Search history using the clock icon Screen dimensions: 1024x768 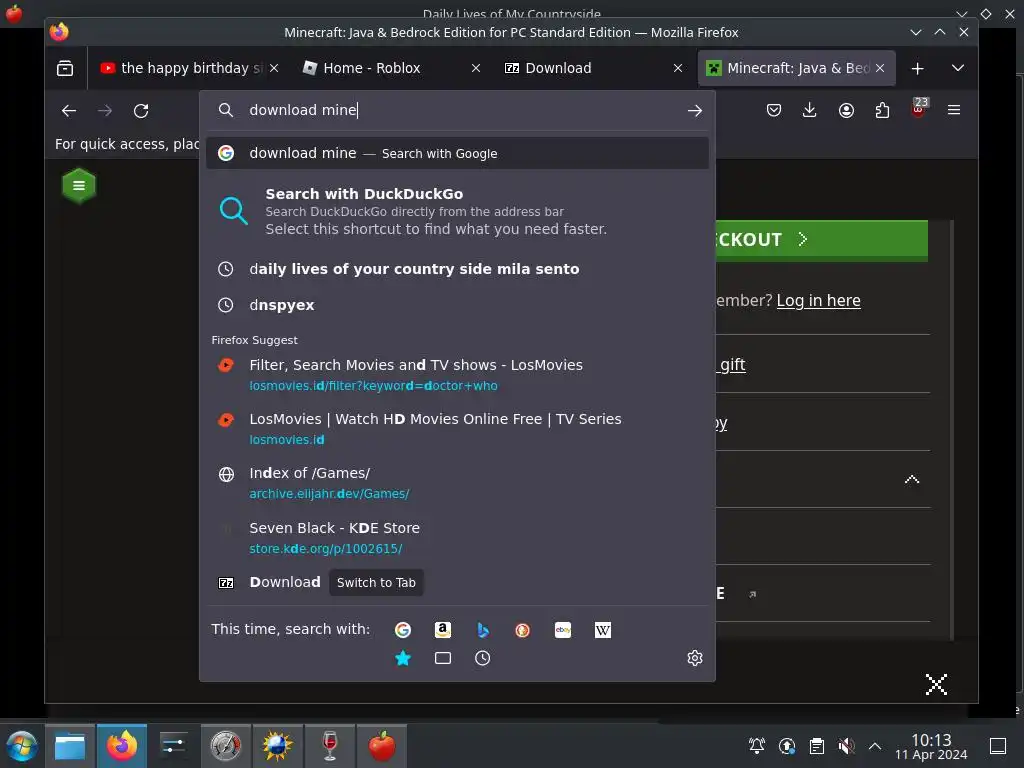[x=483, y=658]
